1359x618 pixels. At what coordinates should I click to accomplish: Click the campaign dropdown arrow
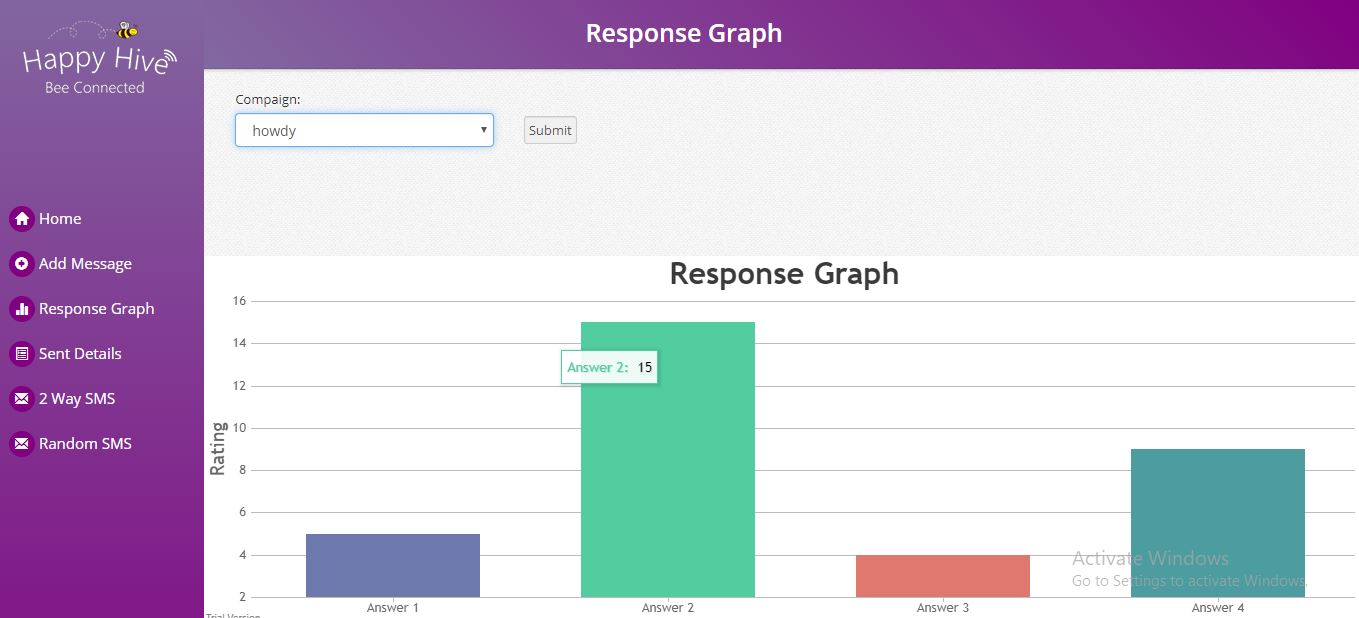tap(484, 130)
